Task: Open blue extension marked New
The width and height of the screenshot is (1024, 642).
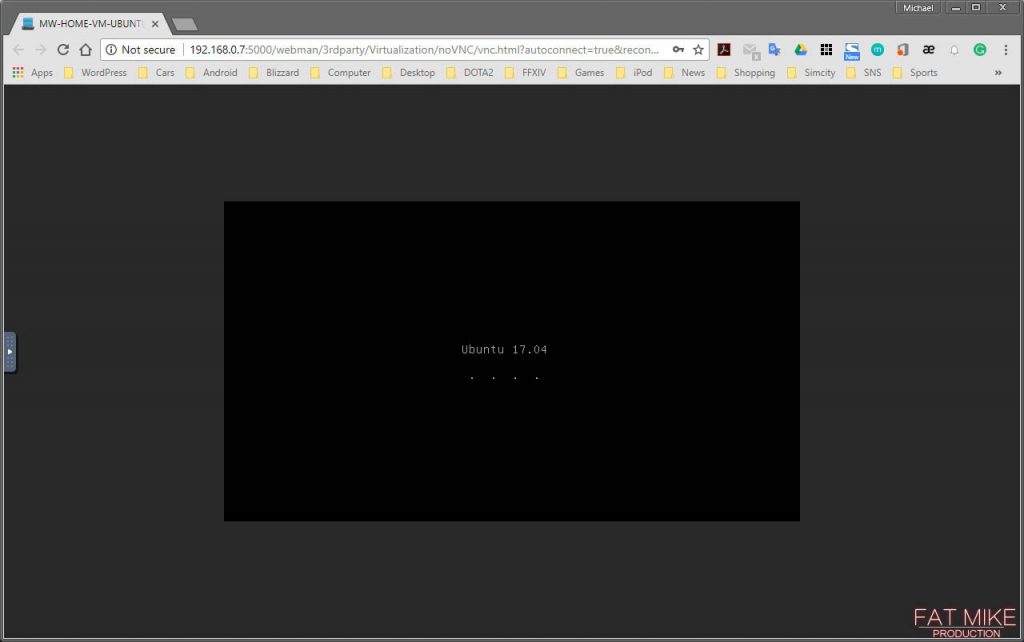Action: [x=852, y=51]
